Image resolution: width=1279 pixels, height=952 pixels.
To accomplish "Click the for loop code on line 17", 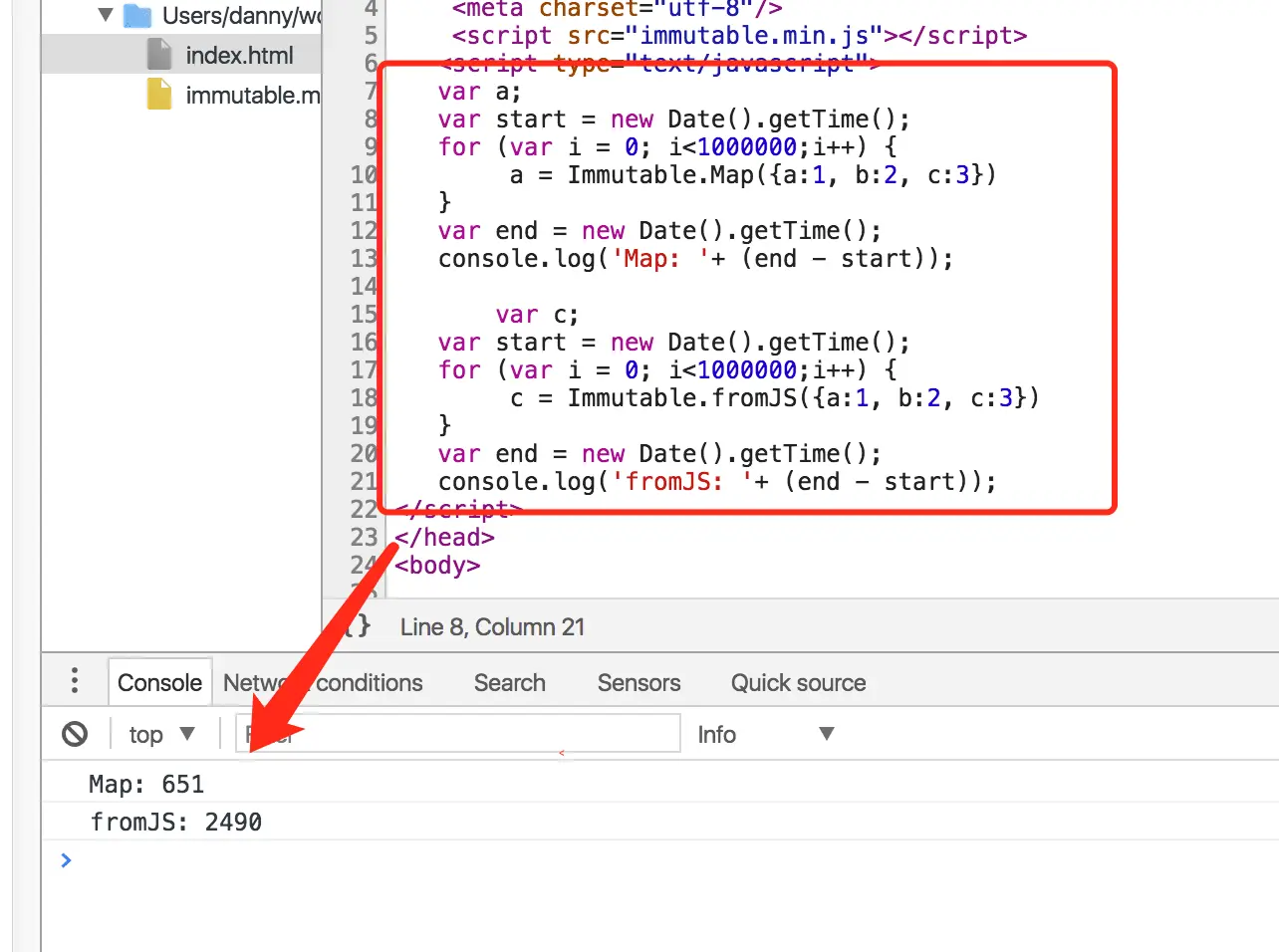I will tap(667, 370).
